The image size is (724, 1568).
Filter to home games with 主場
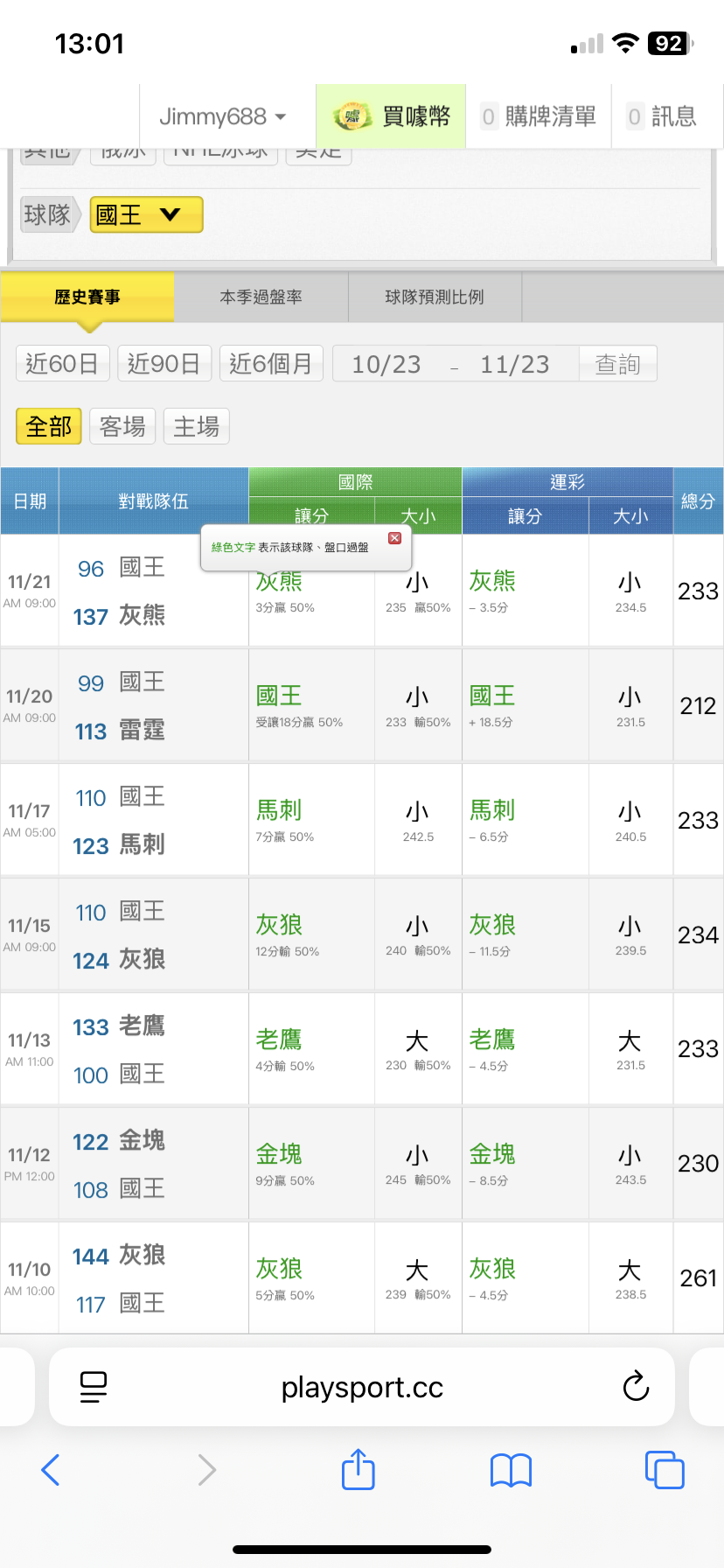[196, 427]
